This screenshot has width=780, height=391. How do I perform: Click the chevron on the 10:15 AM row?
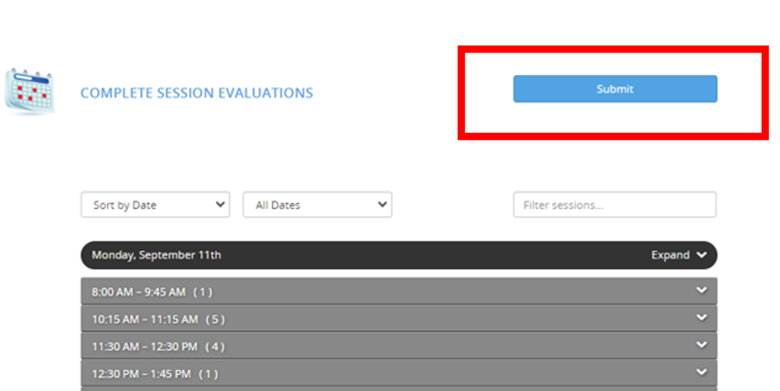pyautogui.click(x=701, y=317)
